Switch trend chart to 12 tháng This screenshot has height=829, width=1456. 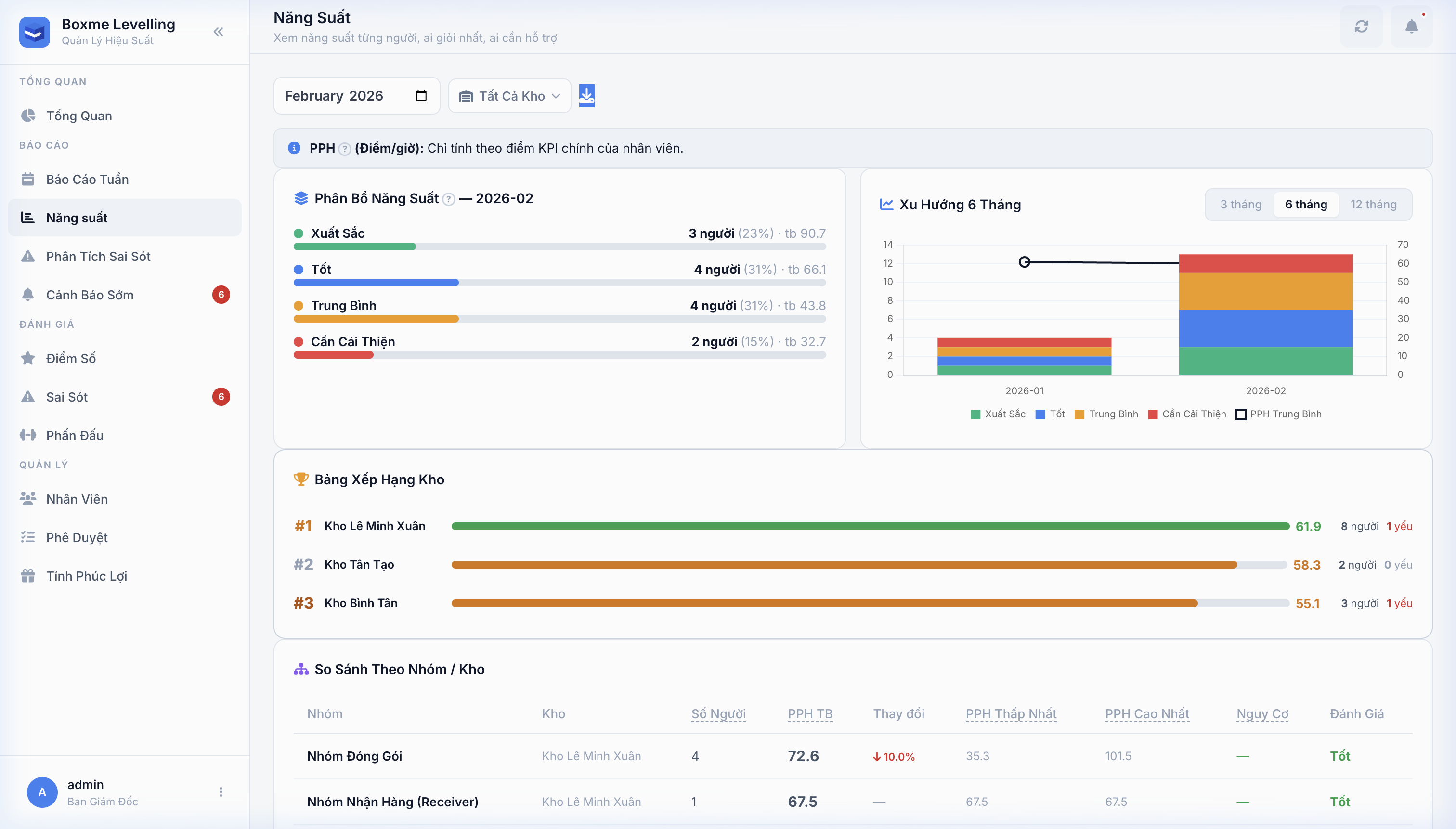tap(1373, 205)
